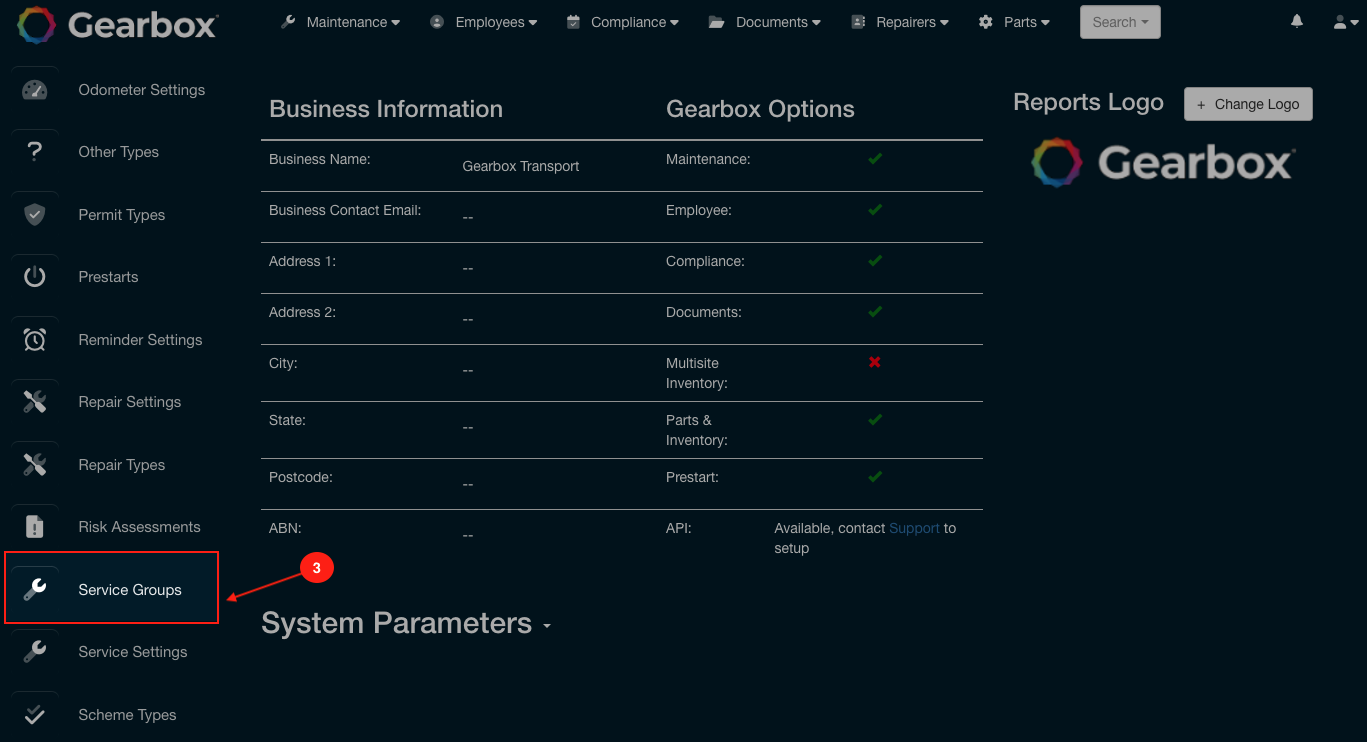Open the Employees dropdown menu
This screenshot has width=1367, height=742.
(484, 22)
